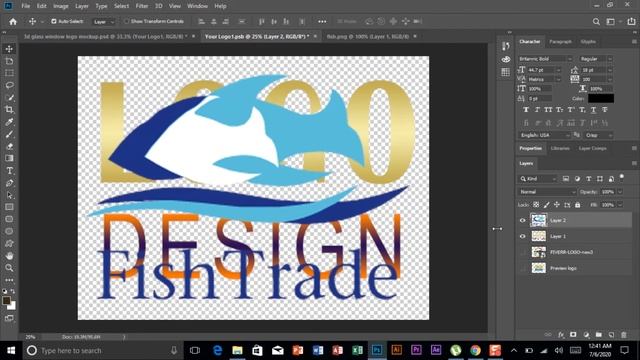Select the Lasso tool
Image resolution: width=640 pixels, height=360 pixels.
point(9,85)
